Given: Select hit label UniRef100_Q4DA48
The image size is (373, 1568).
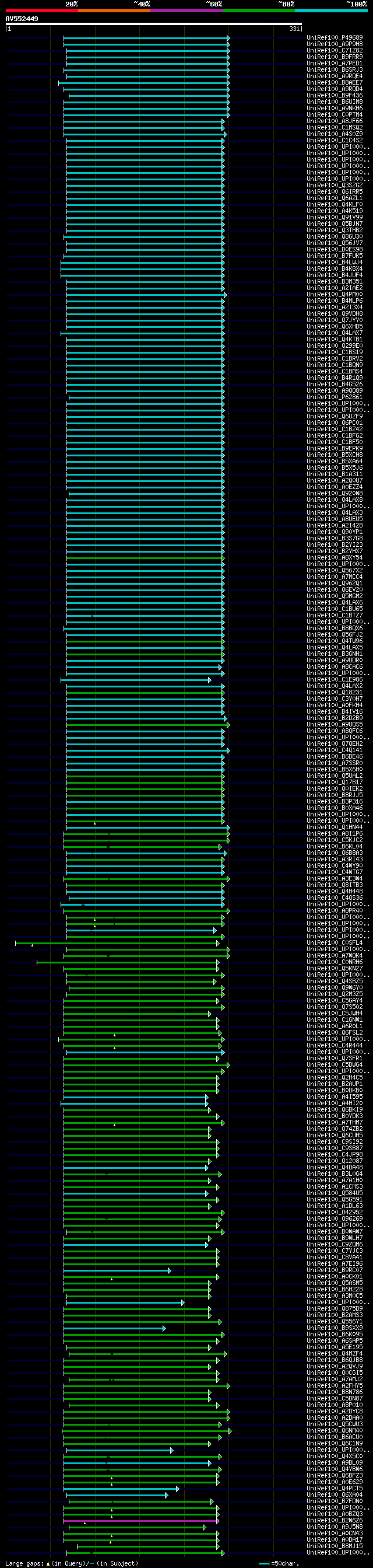Looking at the screenshot, I should [x=335, y=1168].
